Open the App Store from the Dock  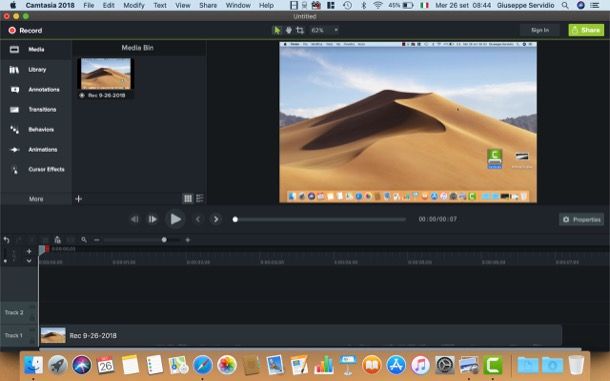tap(396, 365)
